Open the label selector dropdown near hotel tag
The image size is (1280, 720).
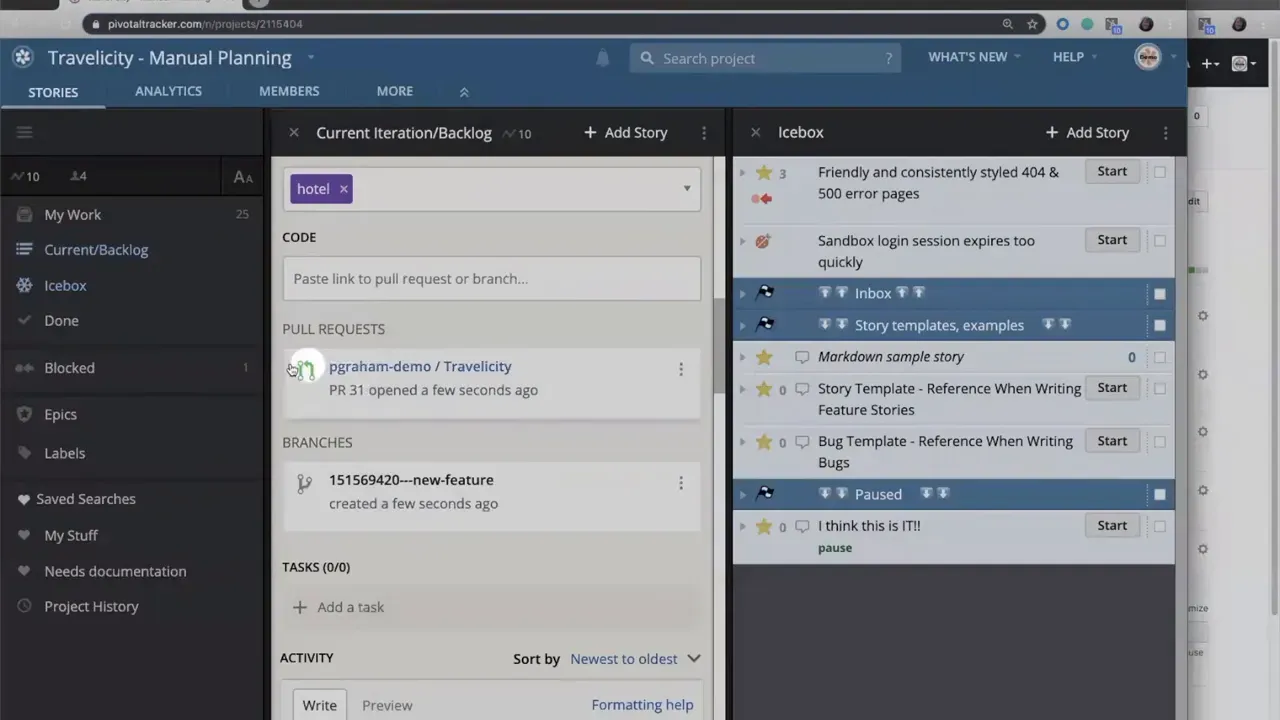[x=687, y=188]
